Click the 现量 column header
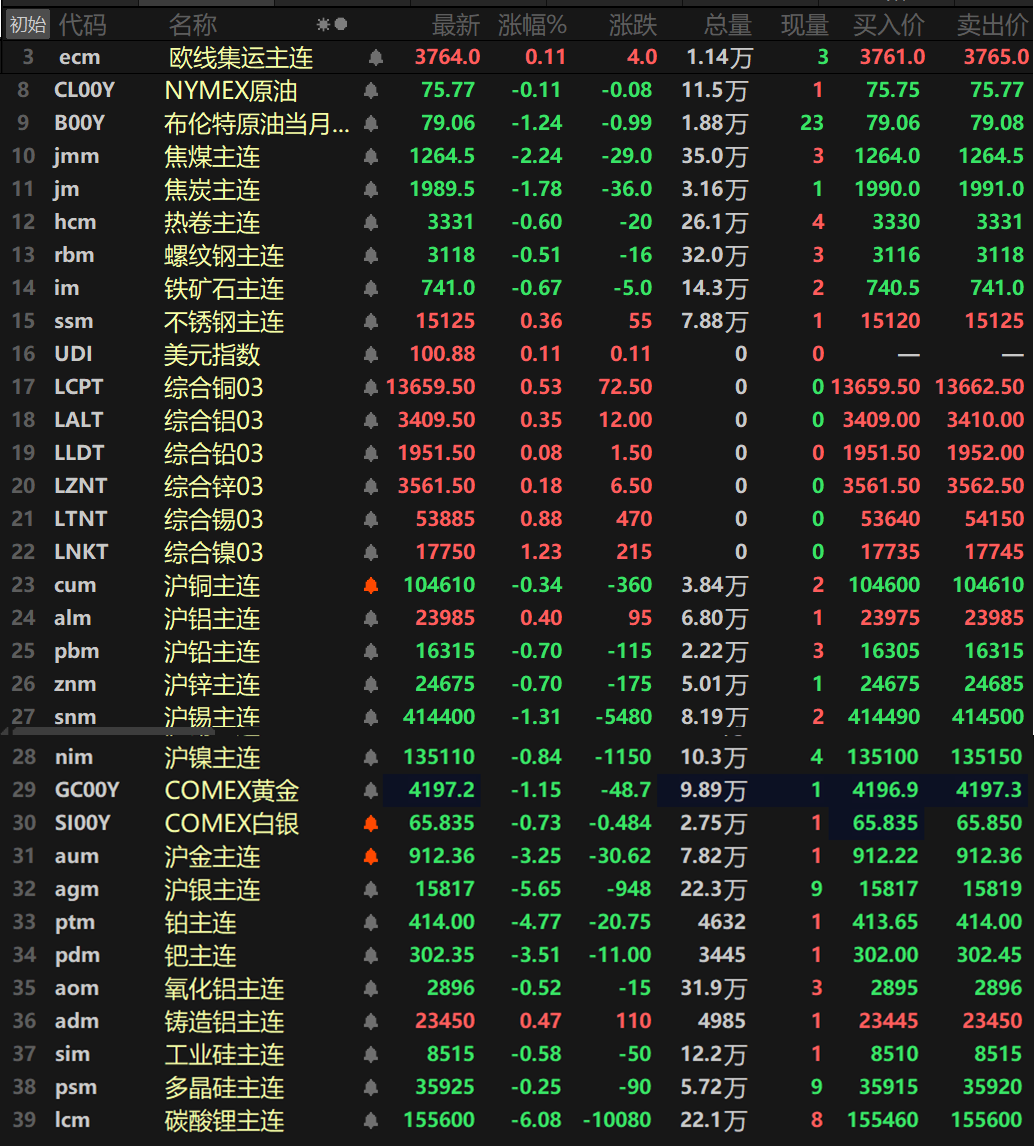Screen dimensions: 1034x1146 click(805, 26)
